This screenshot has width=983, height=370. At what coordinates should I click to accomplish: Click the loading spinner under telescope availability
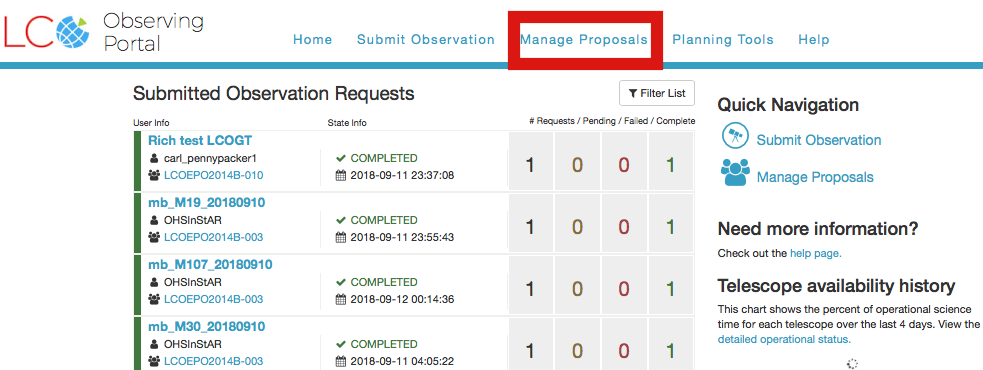(852, 364)
